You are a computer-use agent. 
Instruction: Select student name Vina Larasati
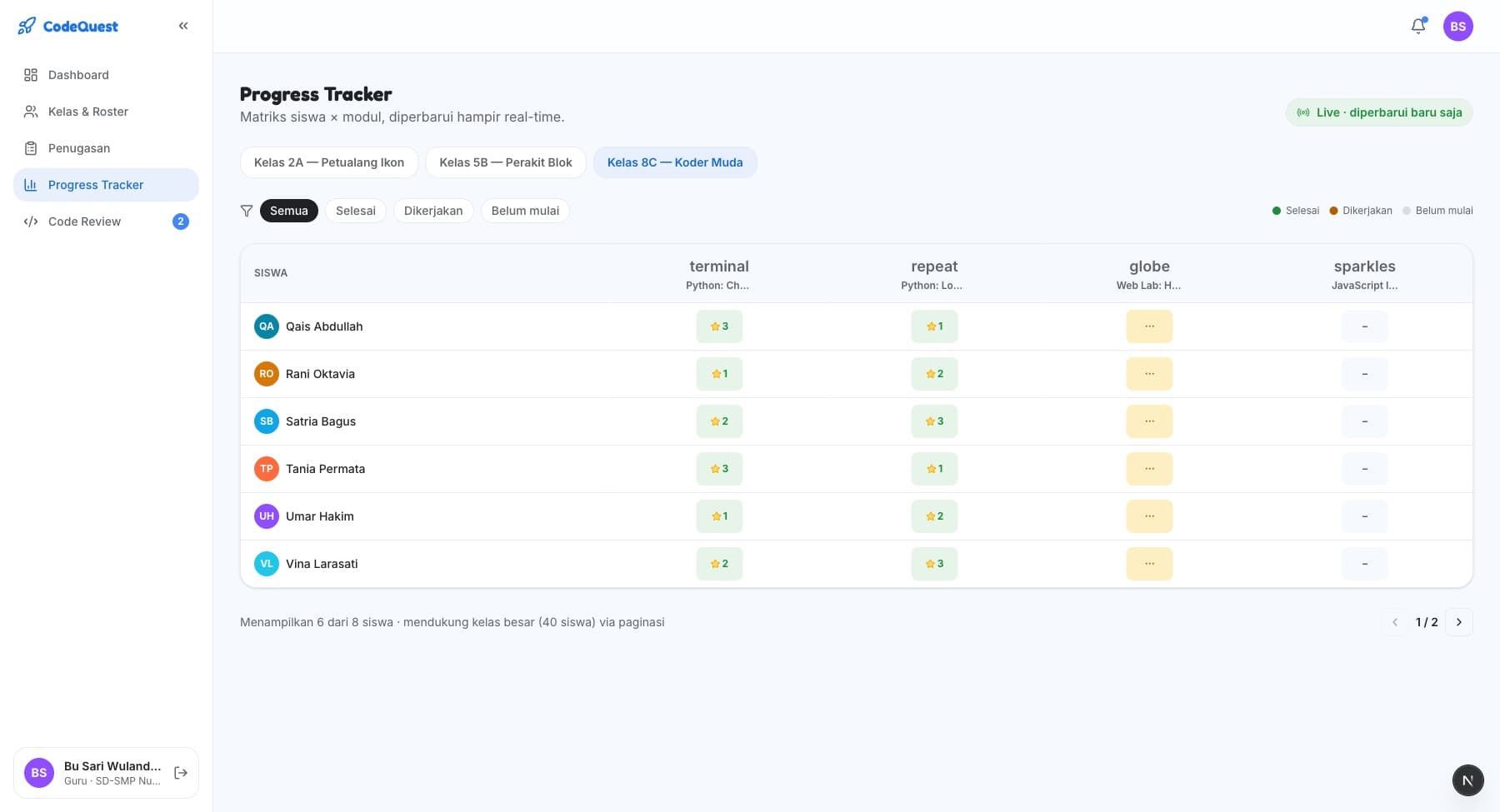tap(322, 564)
